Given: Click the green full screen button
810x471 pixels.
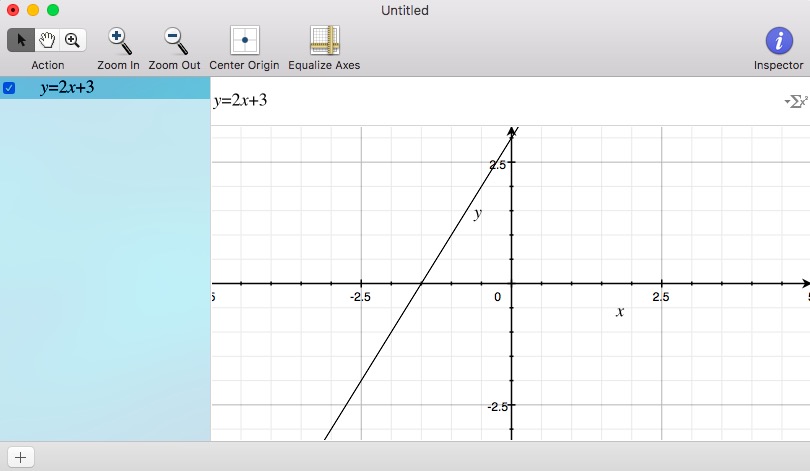Looking at the screenshot, I should pyautogui.click(x=53, y=10).
